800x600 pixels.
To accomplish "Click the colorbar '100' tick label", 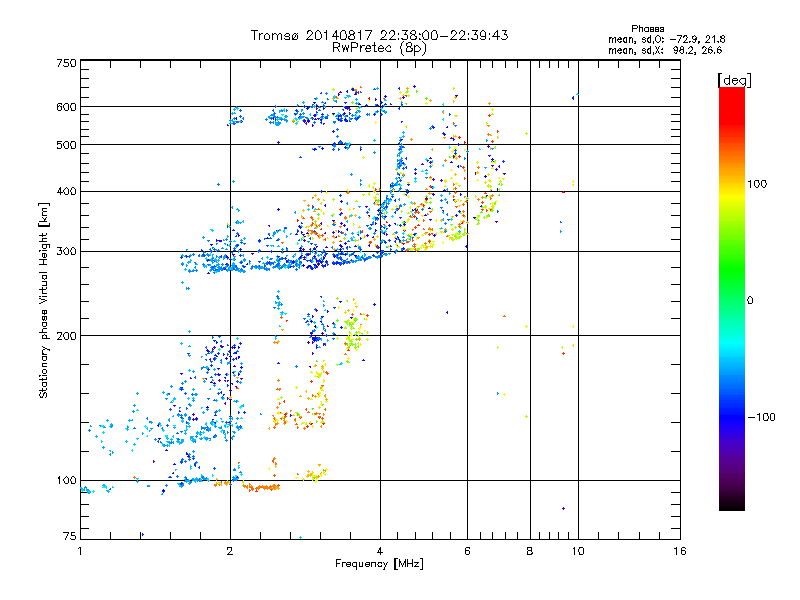I will 757,184.
